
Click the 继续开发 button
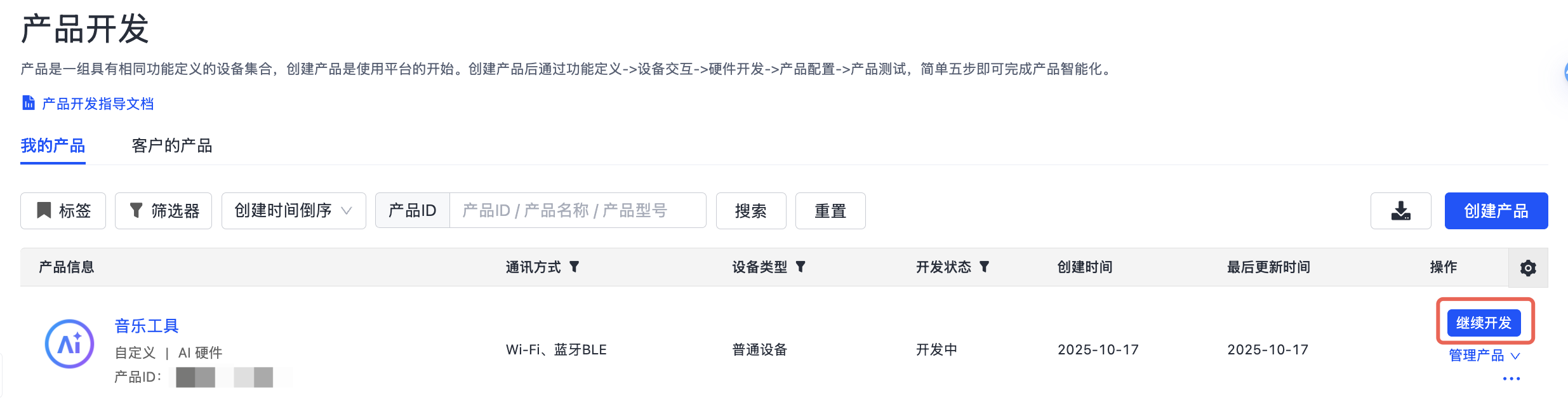pyautogui.click(x=1484, y=323)
